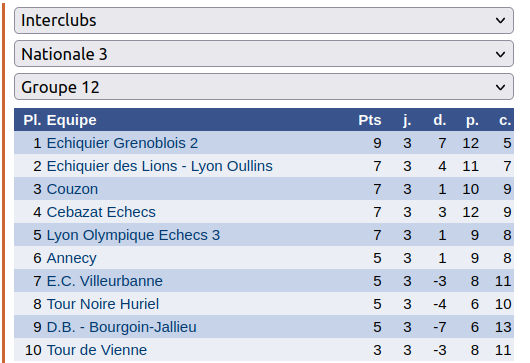The width and height of the screenshot is (530, 363).
Task: Open Echiquier des Lions - Lyon Oullins link
Action: pos(160,166)
